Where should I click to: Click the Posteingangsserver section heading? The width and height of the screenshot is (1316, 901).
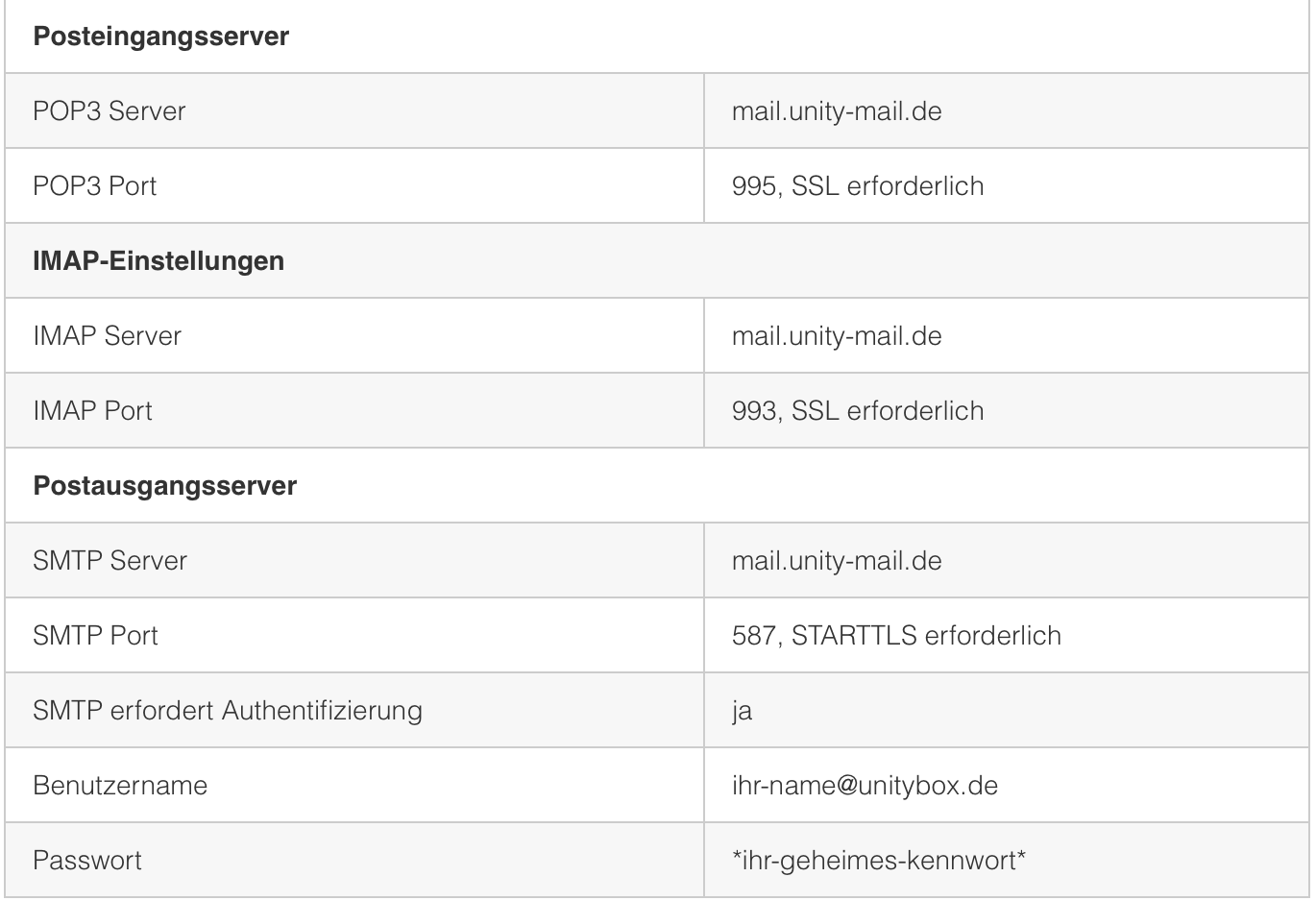160,37
